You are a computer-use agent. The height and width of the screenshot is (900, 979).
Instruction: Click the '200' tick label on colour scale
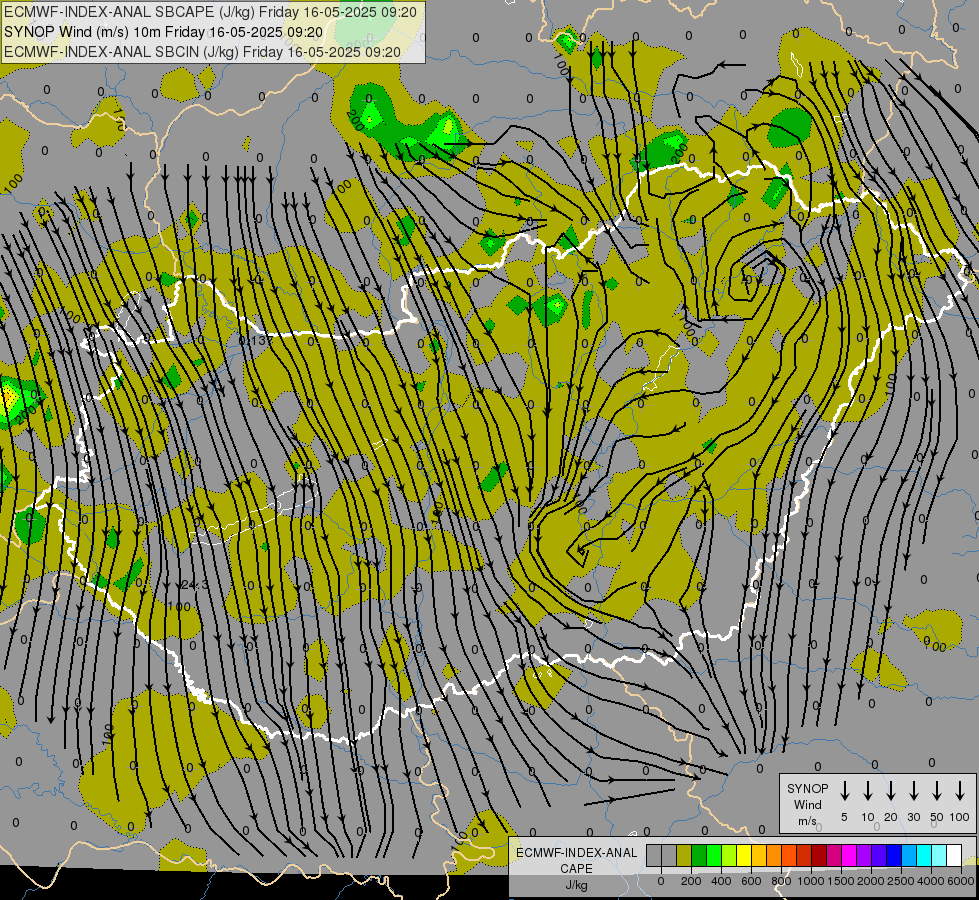point(691,881)
